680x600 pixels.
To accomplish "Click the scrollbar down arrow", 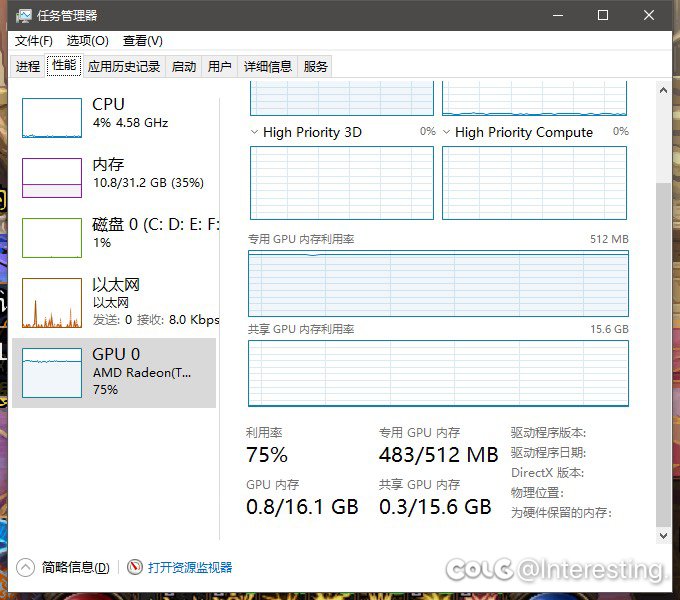I will coord(663,535).
